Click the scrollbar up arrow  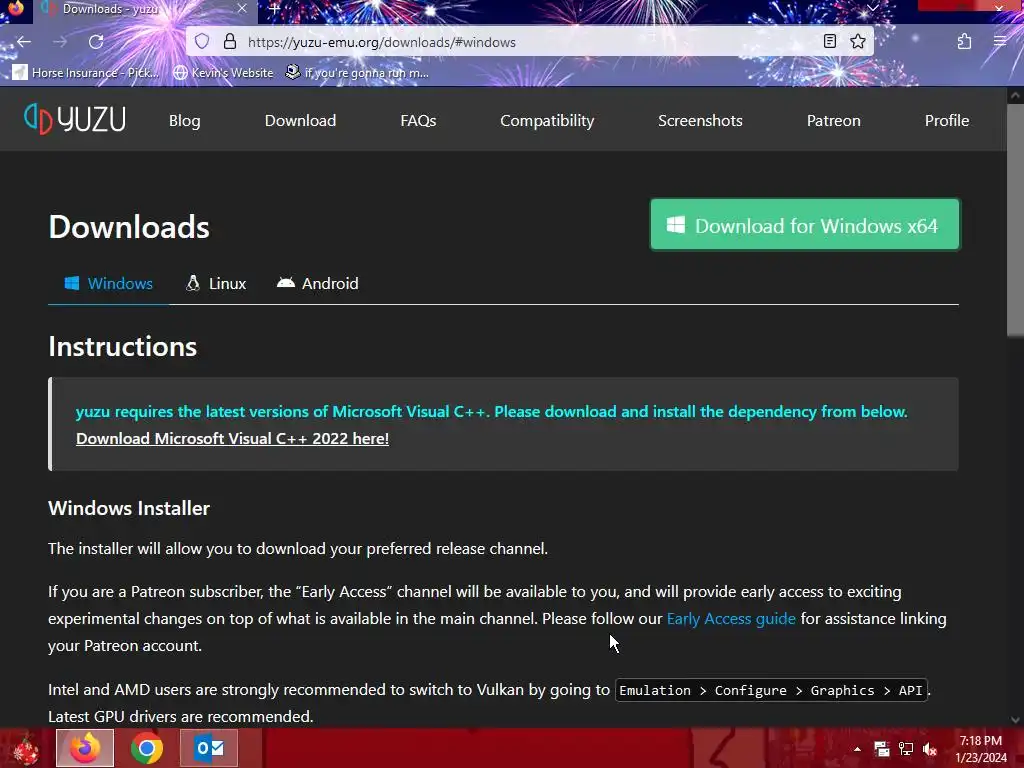pyautogui.click(x=1015, y=95)
